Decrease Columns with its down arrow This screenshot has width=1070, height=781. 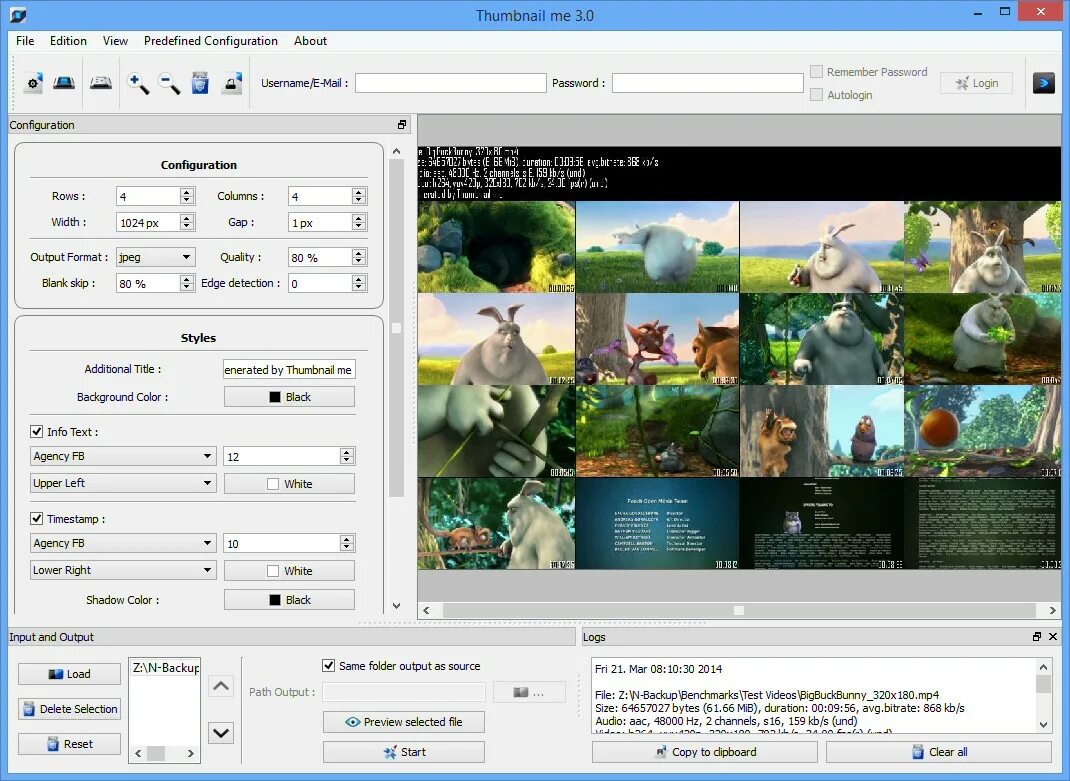[x=359, y=201]
